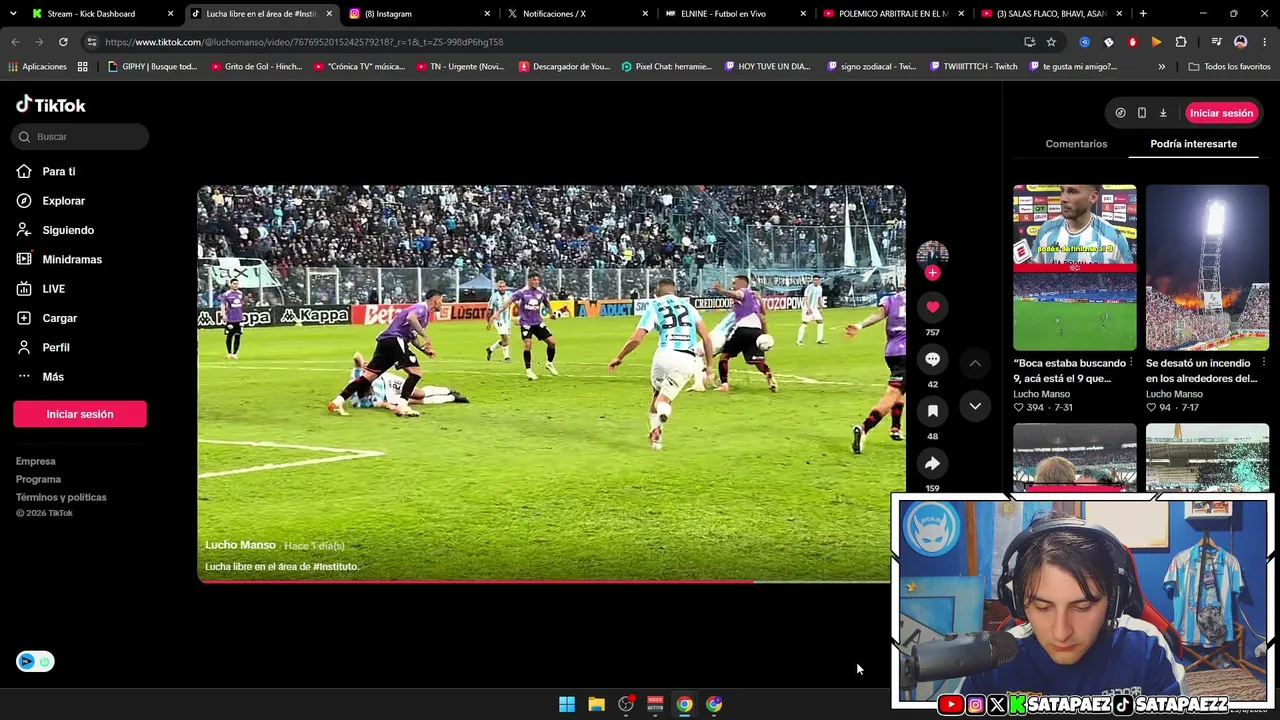The height and width of the screenshot is (720, 1280).
Task: Switch to the POLEMICO ARBITRAJE YouTube tab
Action: pos(893,14)
